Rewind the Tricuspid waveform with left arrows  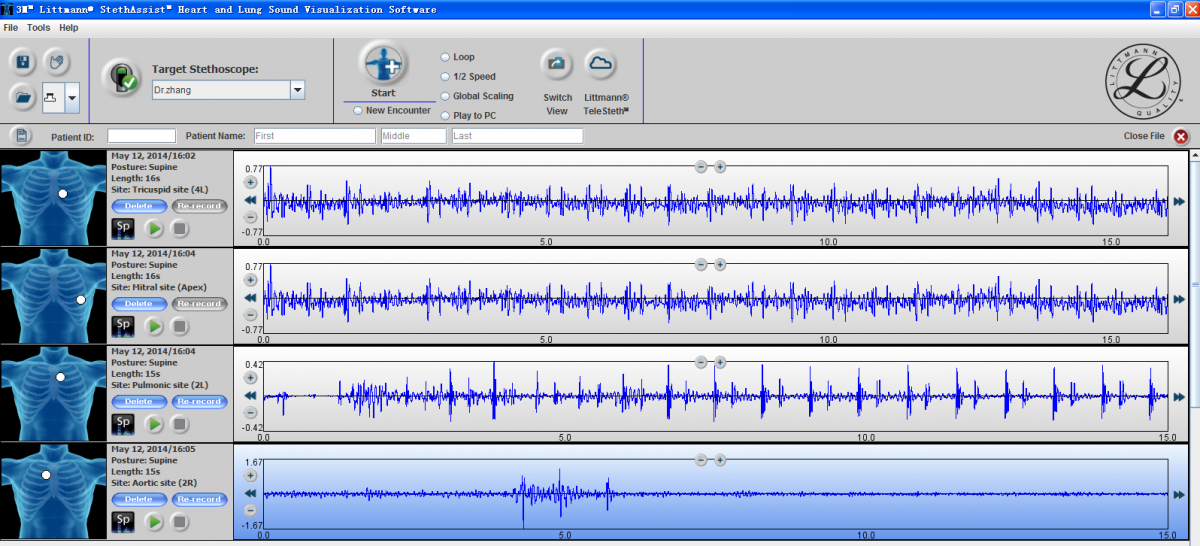coord(251,200)
